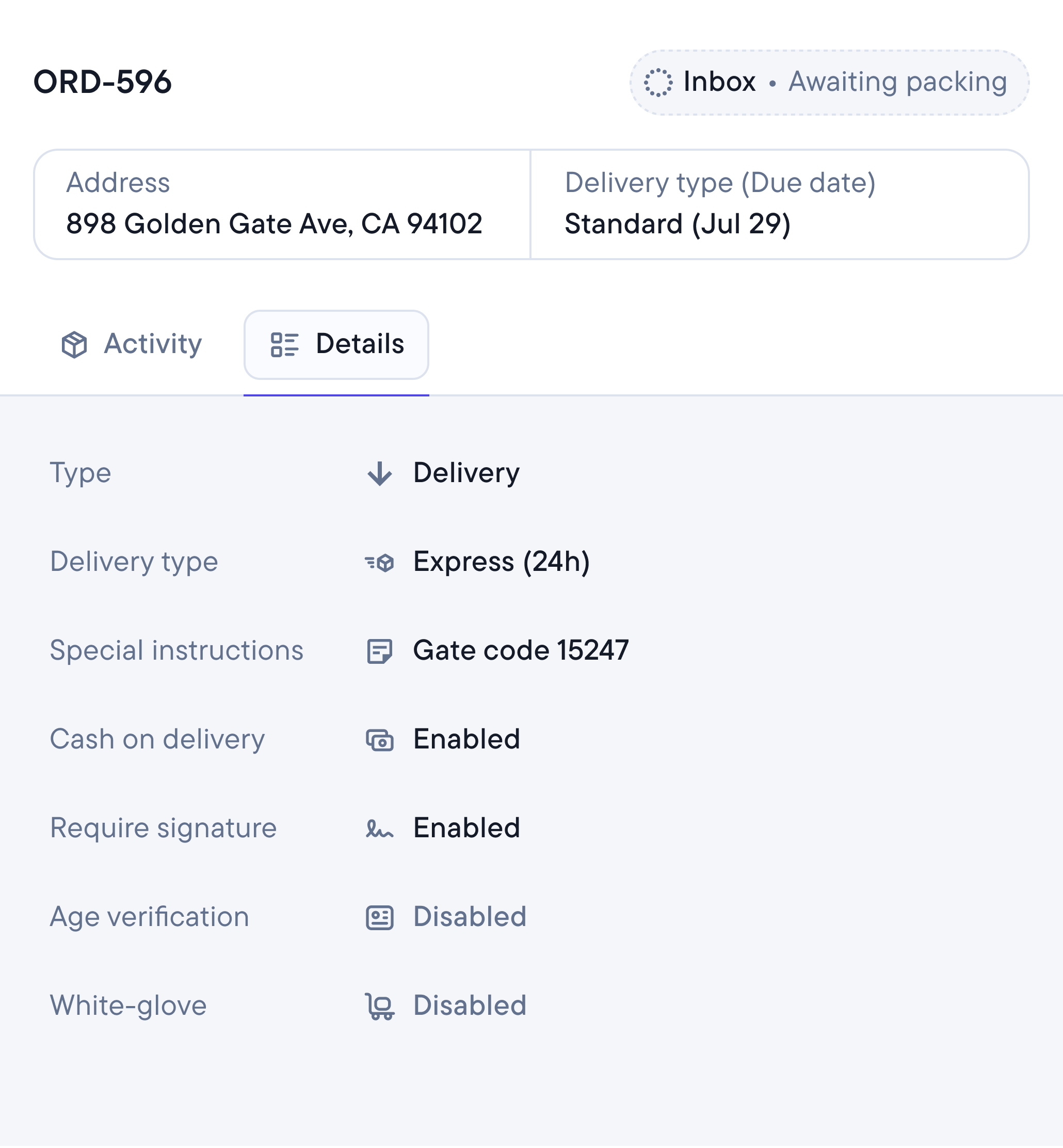Disable Require signature option

coord(467,828)
